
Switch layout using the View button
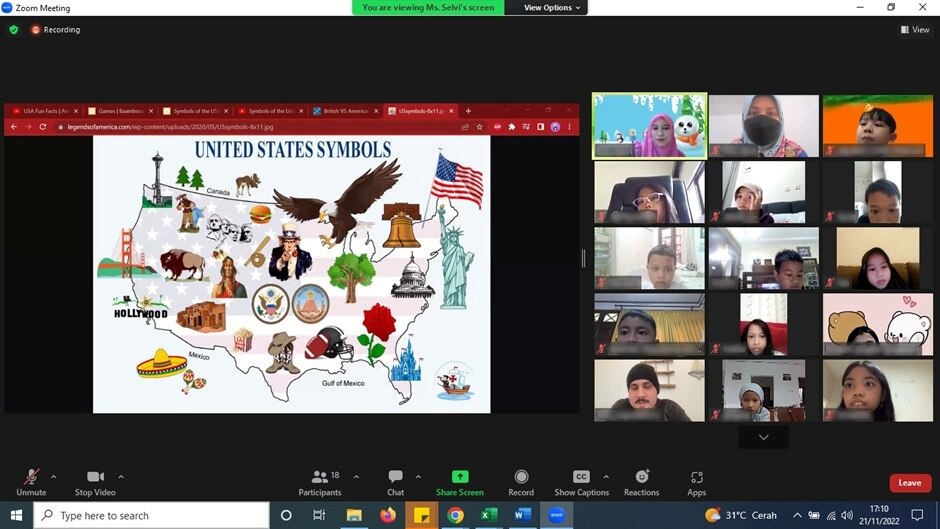(x=915, y=30)
